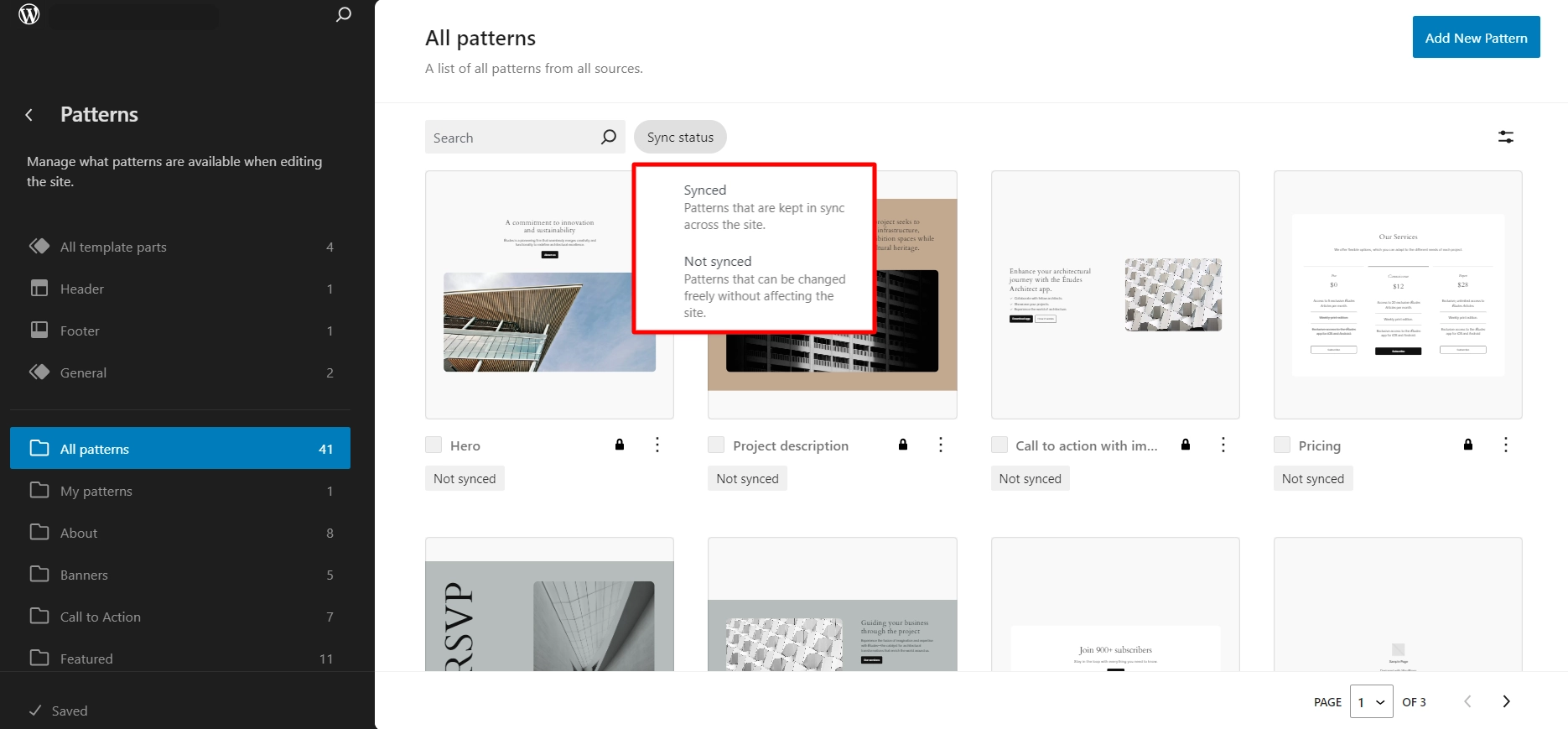Viewport: 1568px width, 729px height.
Task: Select the Pricing pattern checkbox
Action: (x=1282, y=445)
